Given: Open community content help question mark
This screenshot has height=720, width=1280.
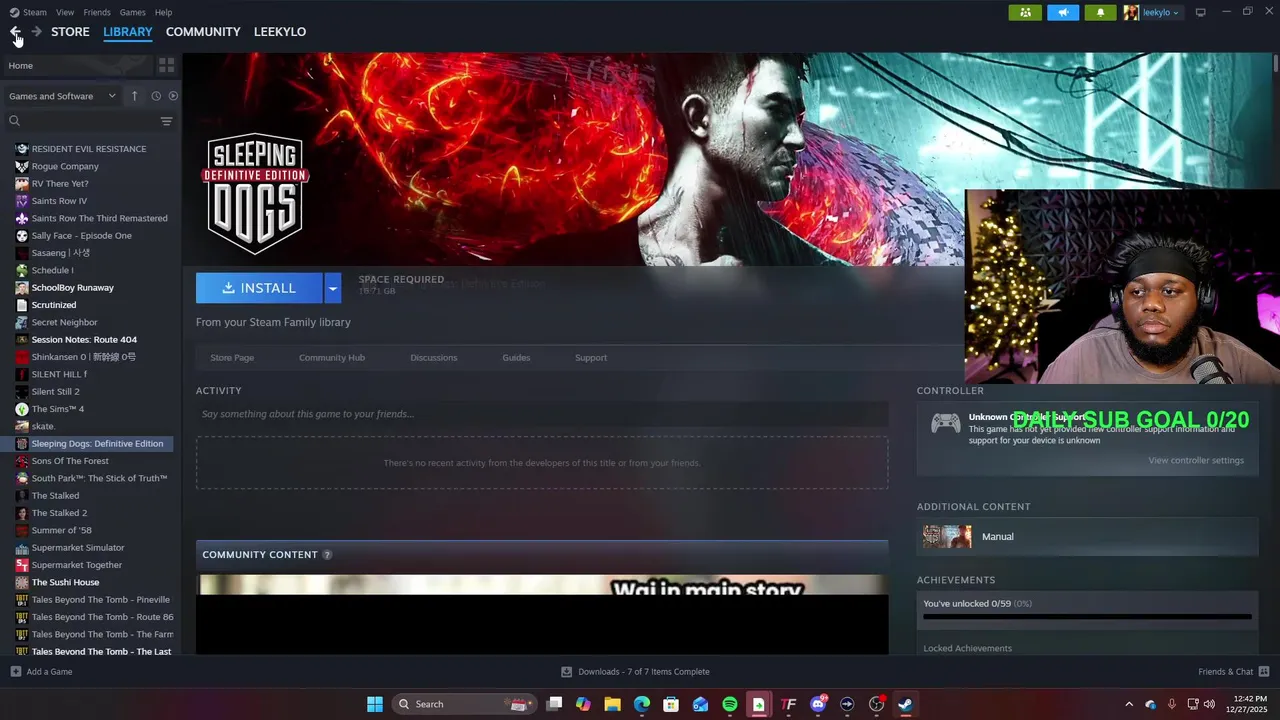Looking at the screenshot, I should click(x=327, y=555).
